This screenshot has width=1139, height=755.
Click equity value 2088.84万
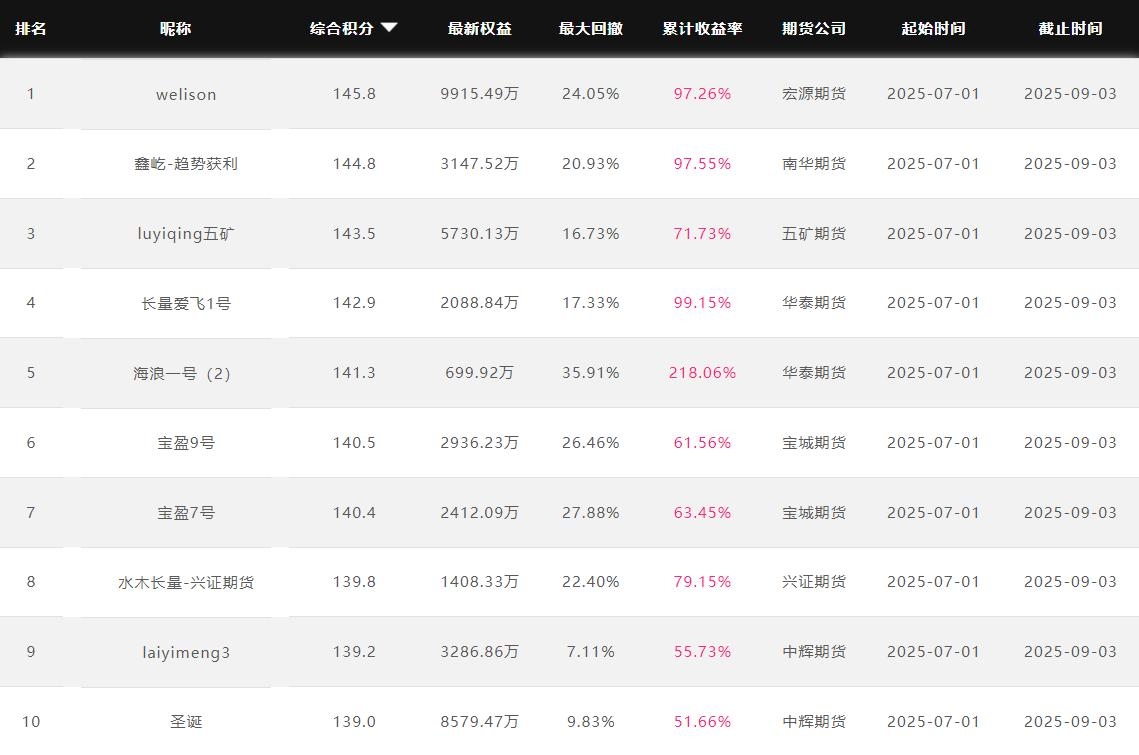(479, 302)
